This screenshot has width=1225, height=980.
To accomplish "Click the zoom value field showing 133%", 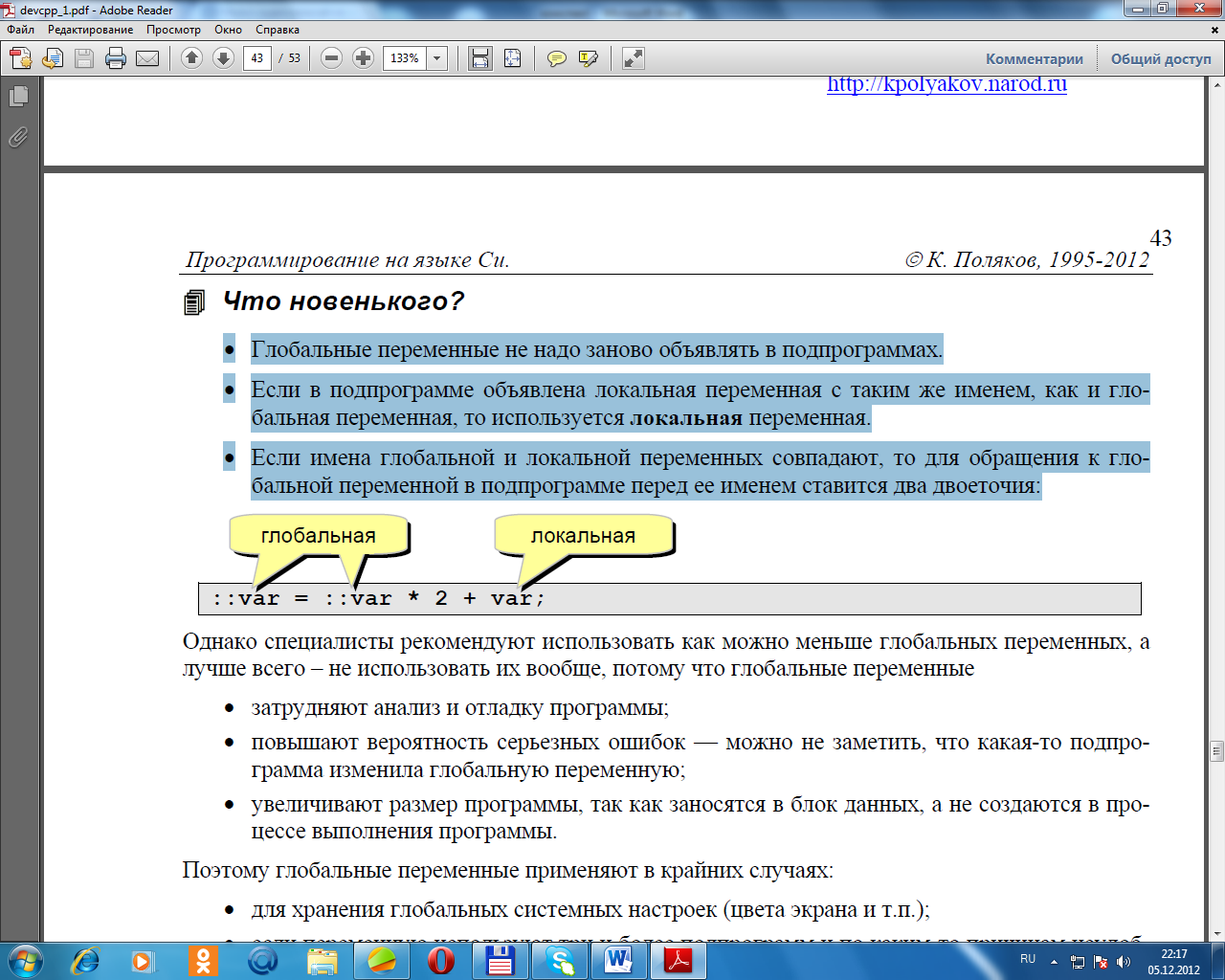I will (405, 58).
